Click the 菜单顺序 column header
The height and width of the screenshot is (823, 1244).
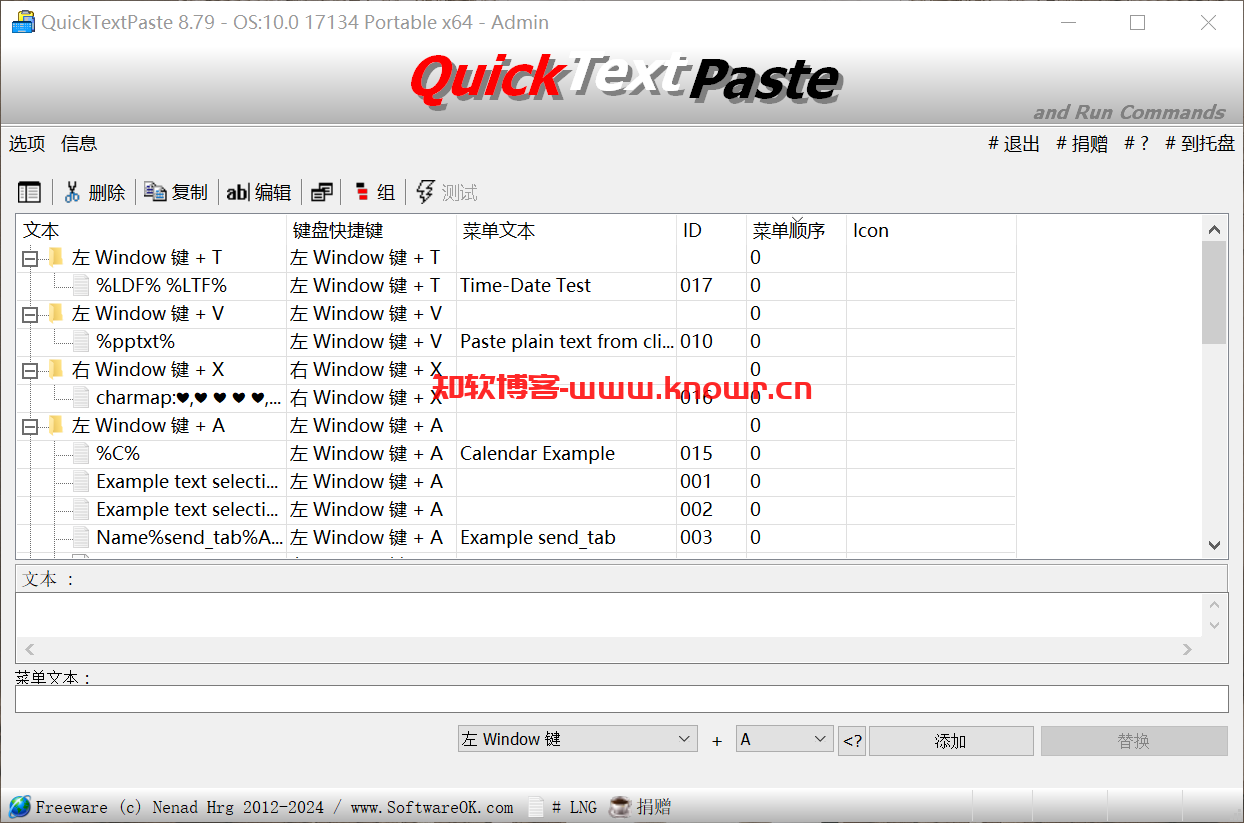coord(797,230)
